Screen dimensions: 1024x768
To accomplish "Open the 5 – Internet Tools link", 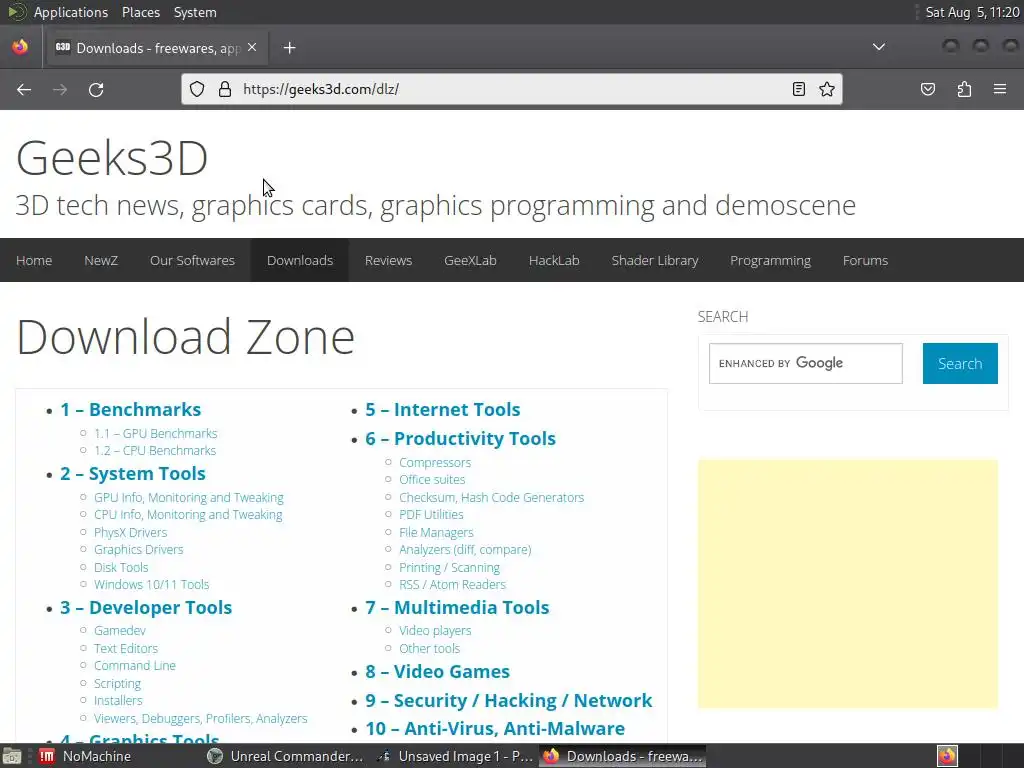I will click(x=443, y=409).
